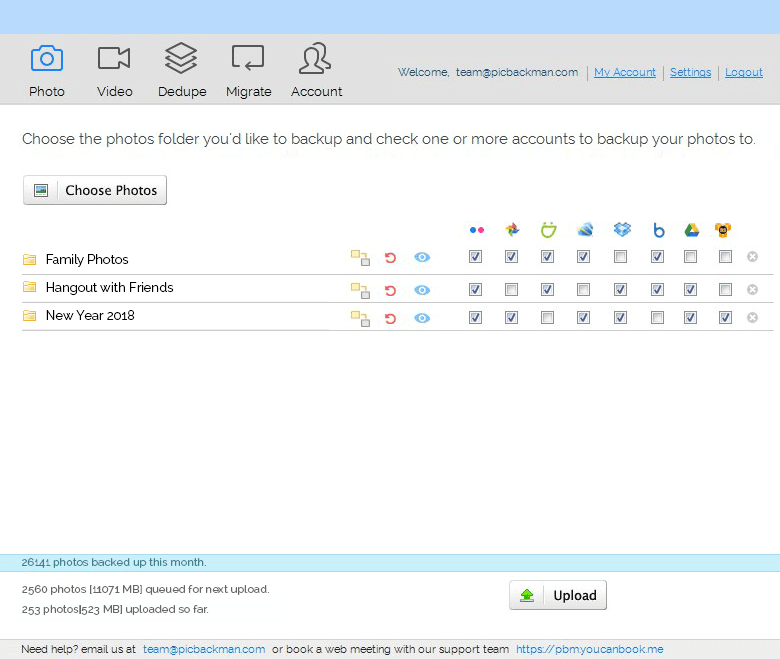
Task: Uncheck SmugMug for Hangout with Friends
Action: click(548, 289)
